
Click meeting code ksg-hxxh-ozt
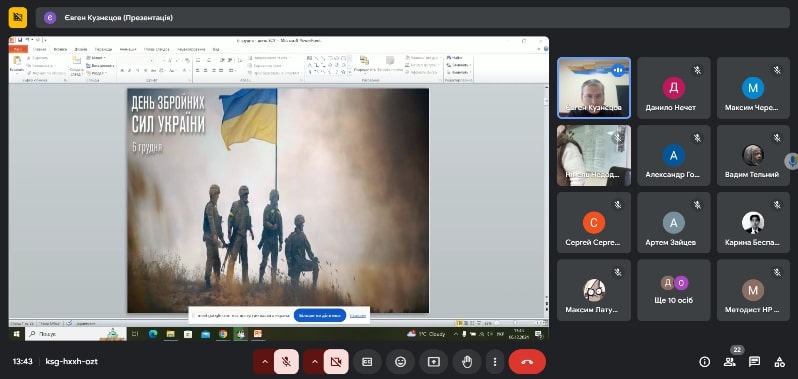[71, 362]
